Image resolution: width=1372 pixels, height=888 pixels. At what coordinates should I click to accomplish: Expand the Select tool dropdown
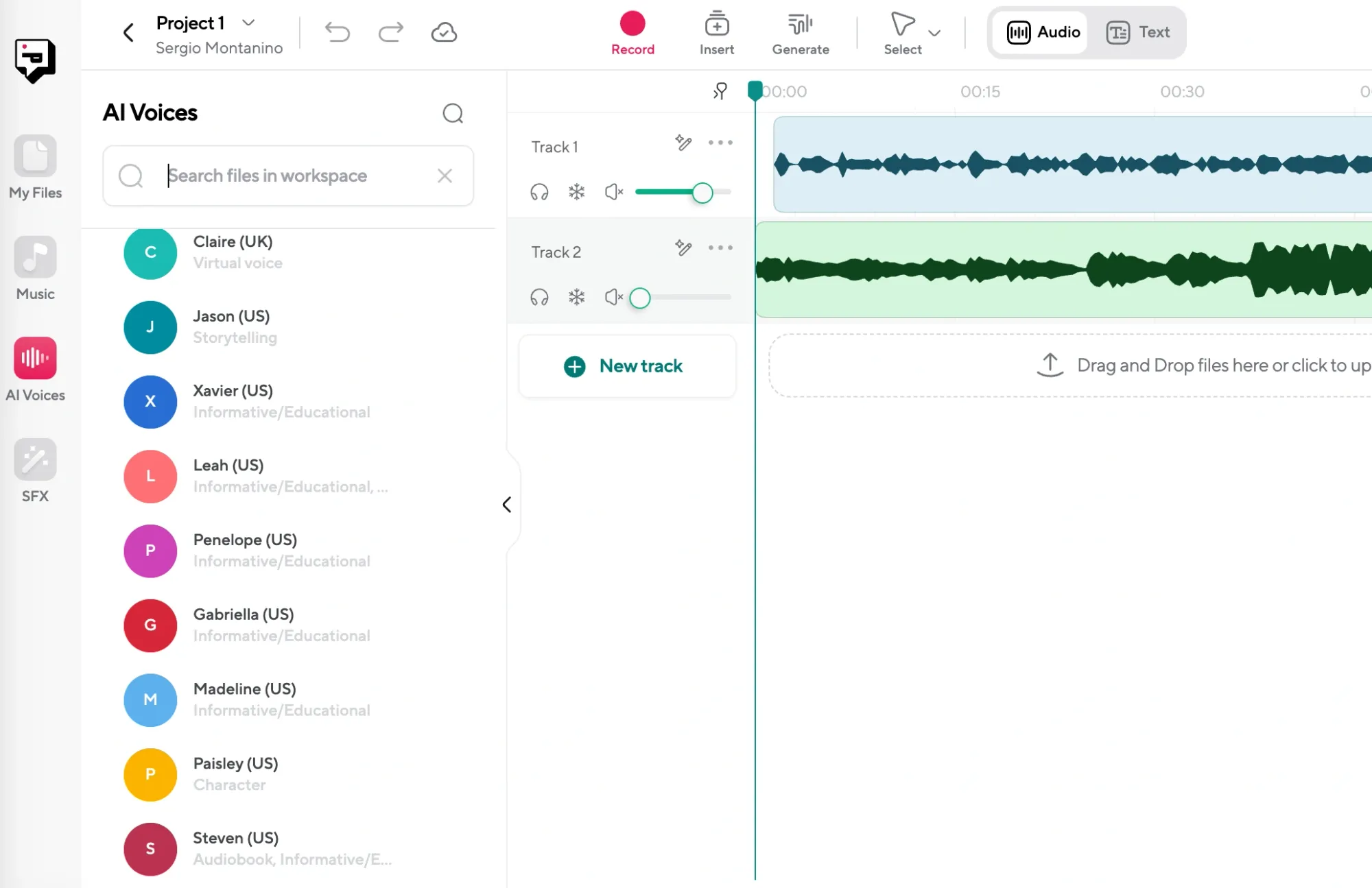point(934,32)
